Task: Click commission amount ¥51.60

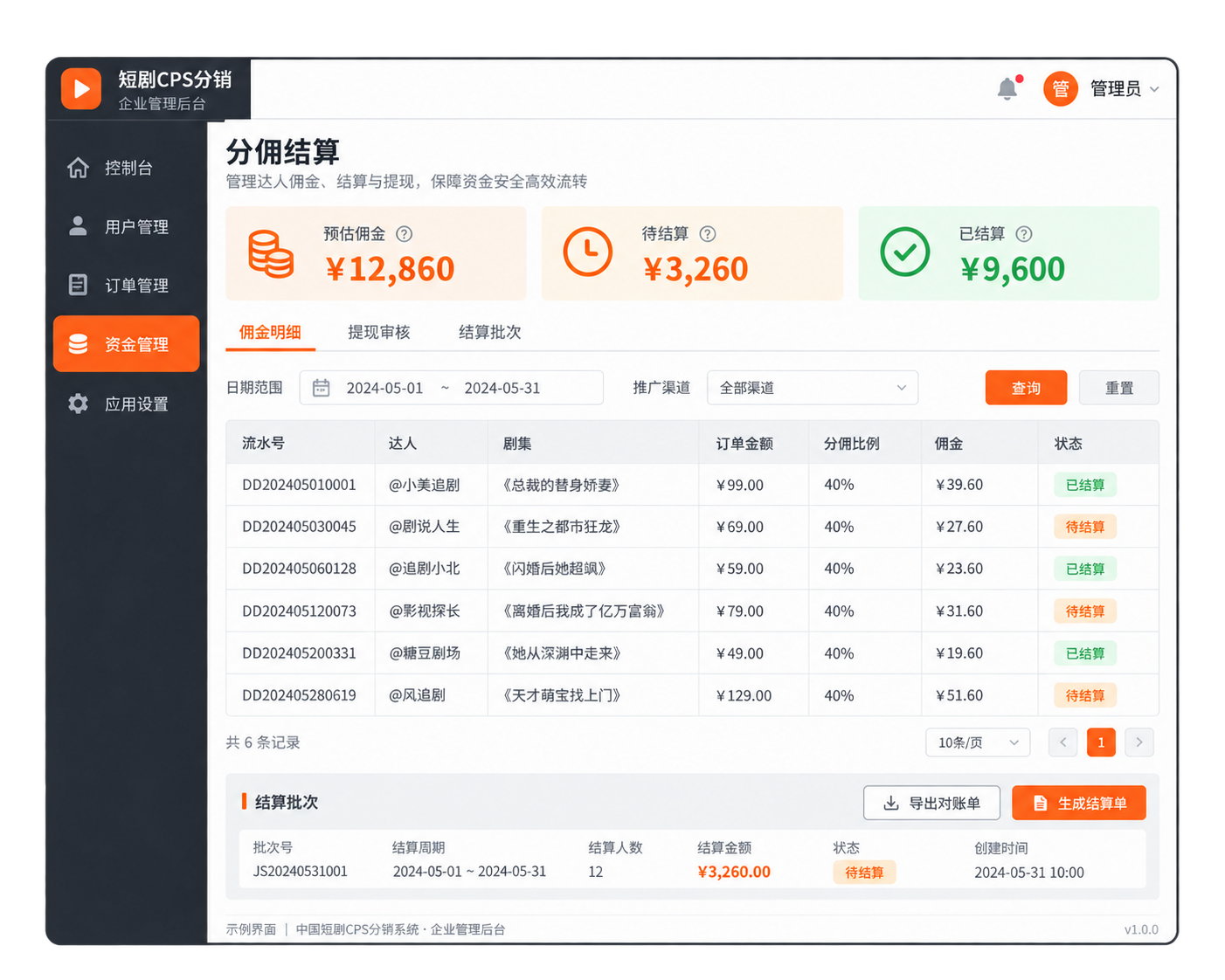Action: [x=959, y=696]
